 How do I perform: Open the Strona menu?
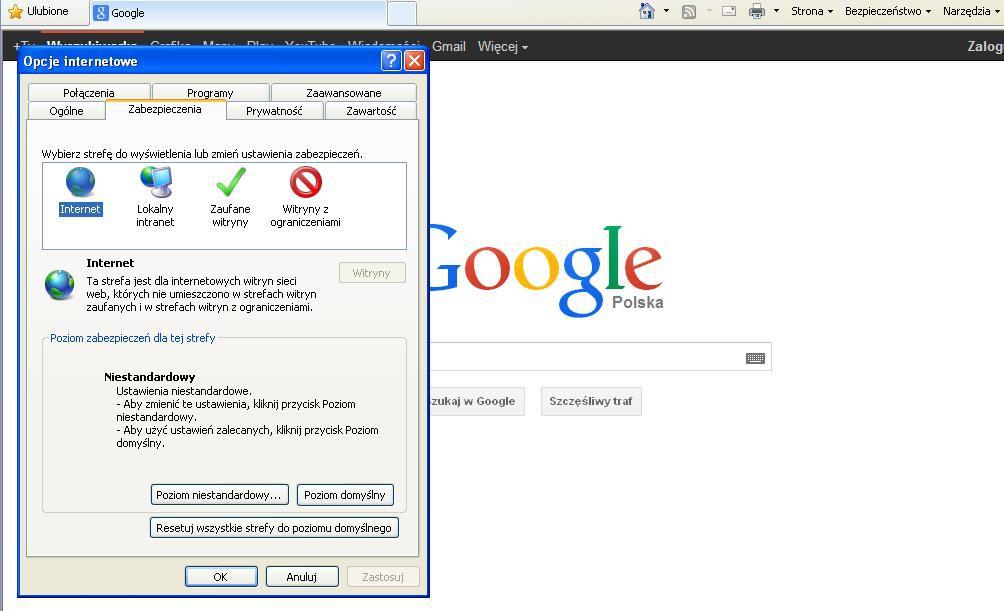point(812,11)
